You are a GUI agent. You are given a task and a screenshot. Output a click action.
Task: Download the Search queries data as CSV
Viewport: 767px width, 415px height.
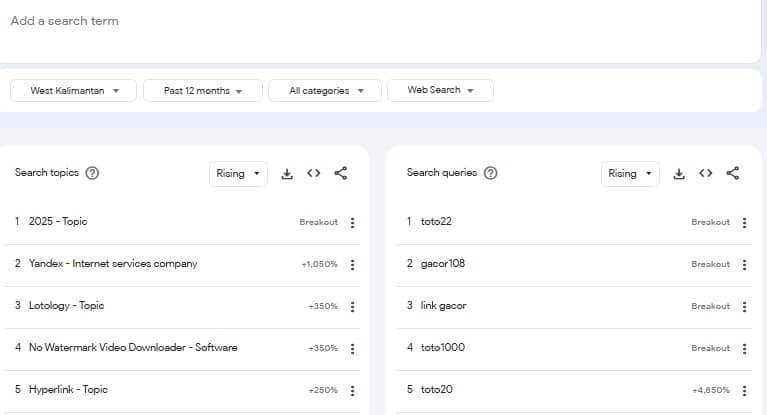[x=679, y=173]
